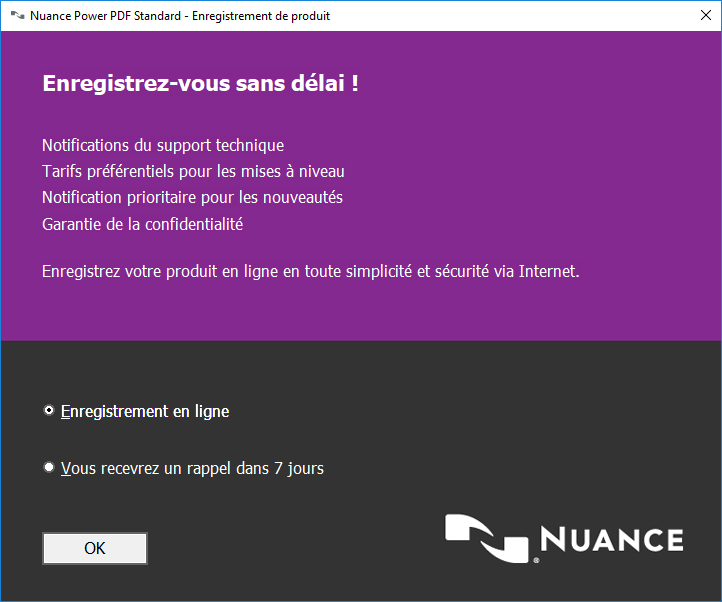Viewport: 722px width, 602px height.
Task: Click the Nuance app icon in title bar
Action: click(17, 16)
